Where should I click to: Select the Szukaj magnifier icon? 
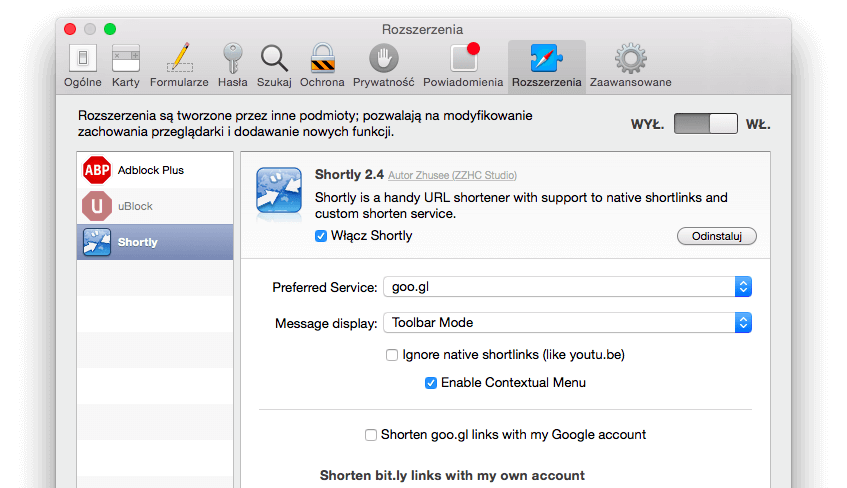tap(274, 58)
